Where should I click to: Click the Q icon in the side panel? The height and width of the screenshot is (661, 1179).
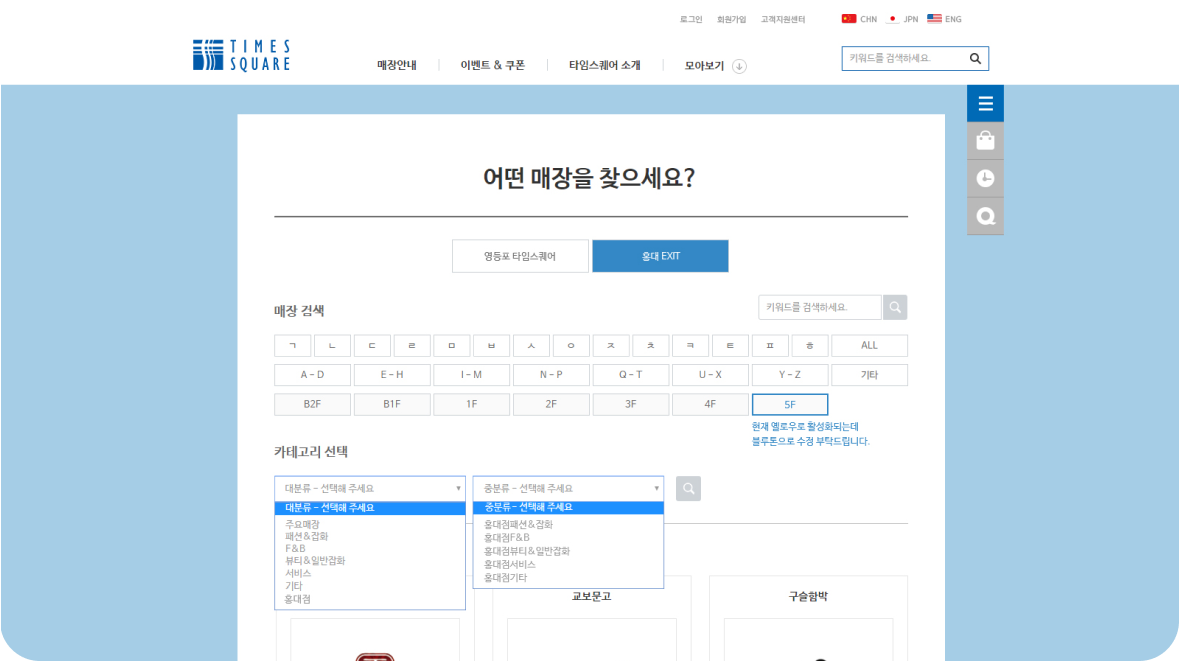coord(985,216)
